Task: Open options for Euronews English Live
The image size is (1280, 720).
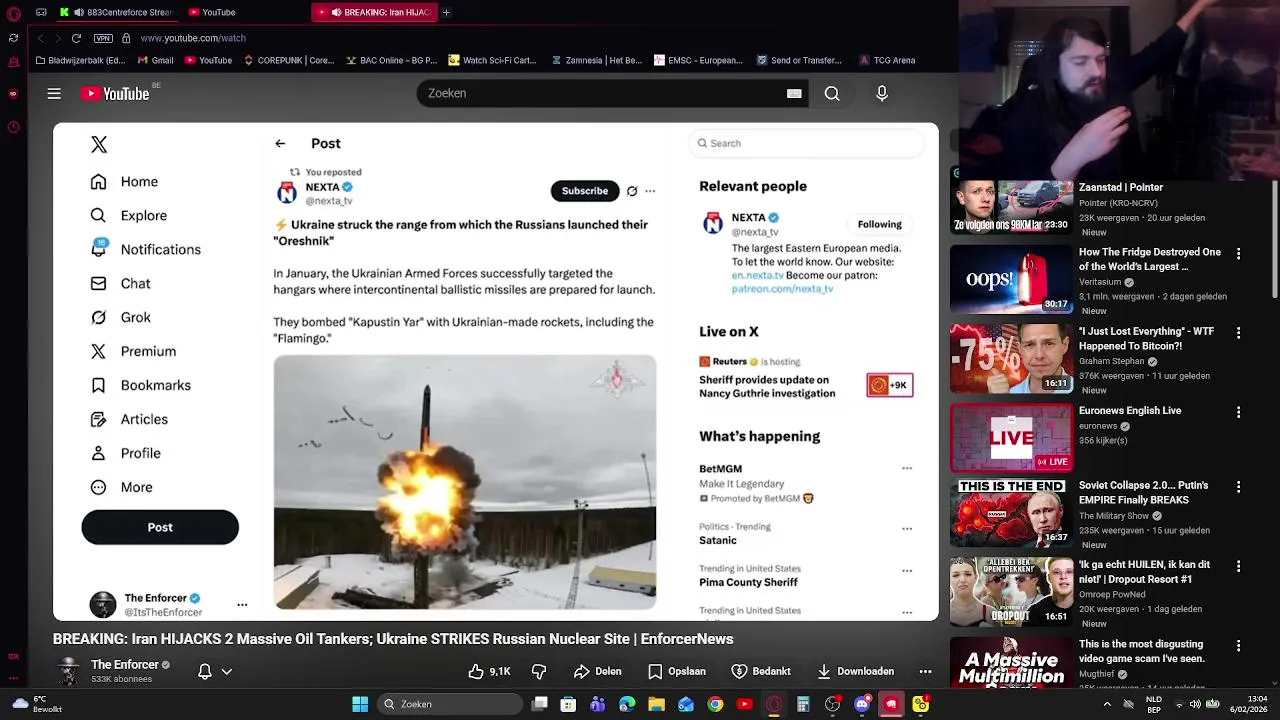Action: point(1239,412)
